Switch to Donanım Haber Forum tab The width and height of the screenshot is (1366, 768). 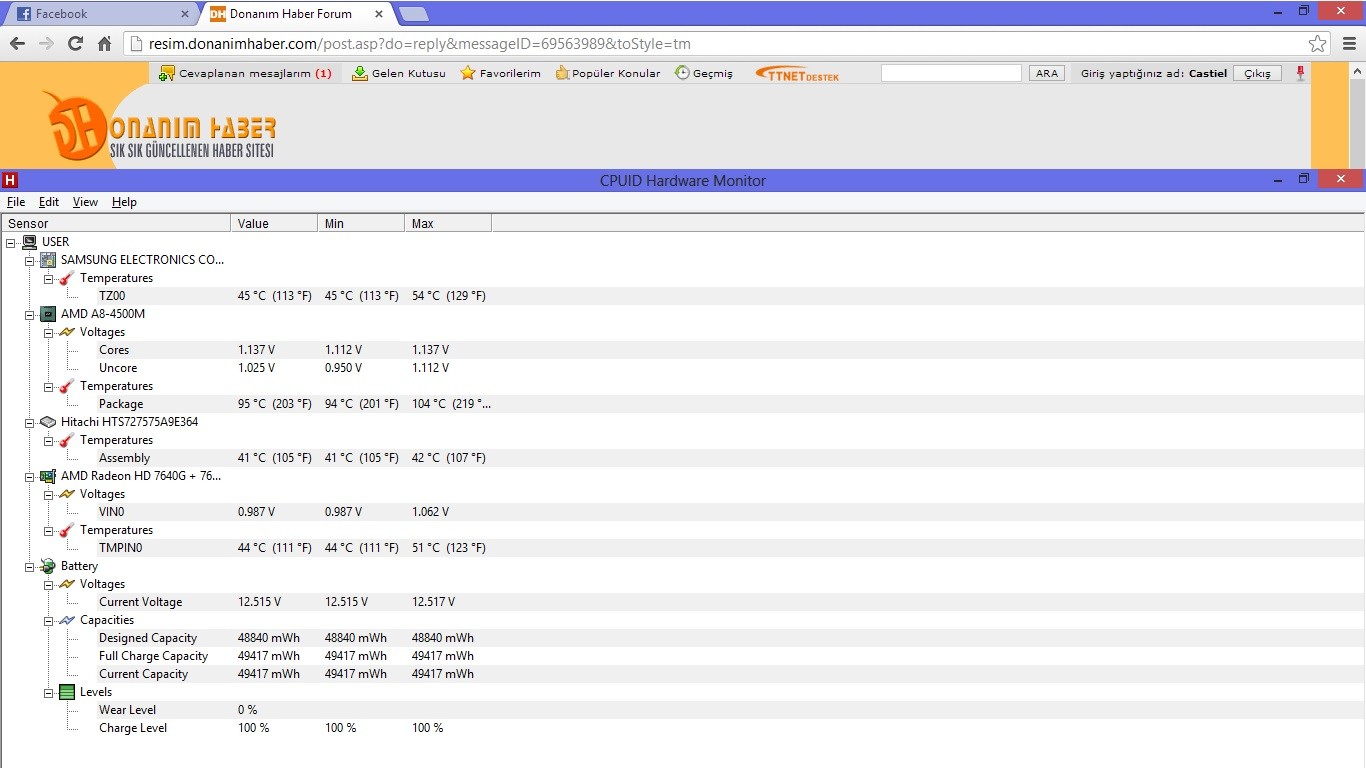click(x=295, y=14)
